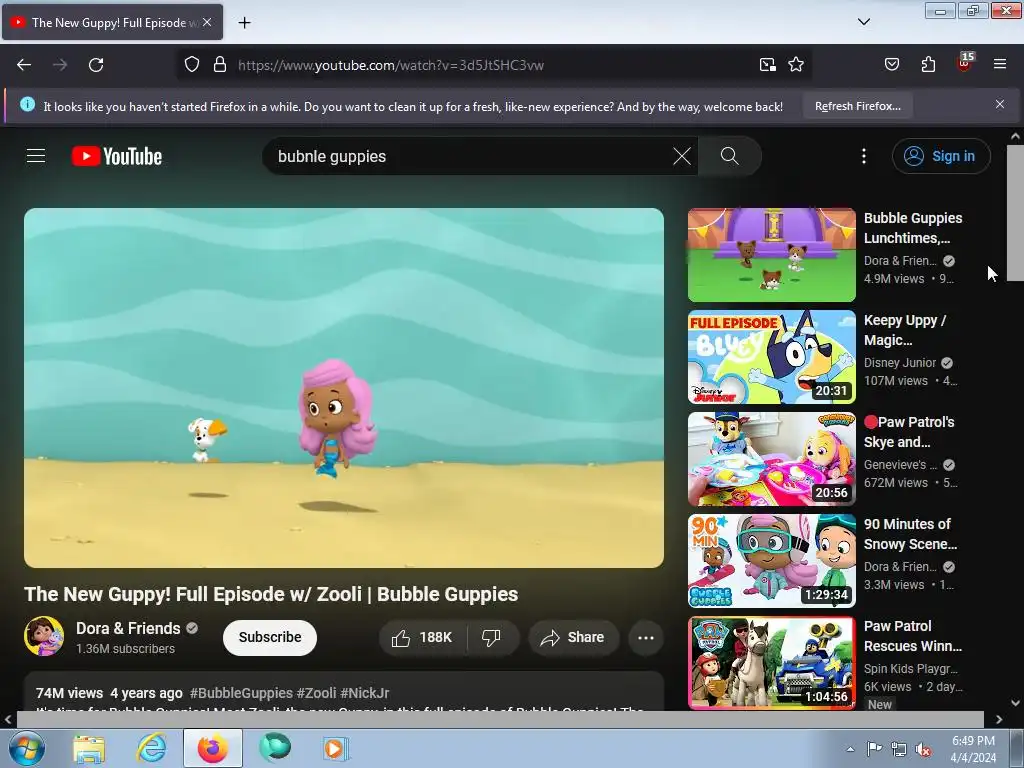Close the New Guppy video tab
This screenshot has height=768, width=1024.
207,22
